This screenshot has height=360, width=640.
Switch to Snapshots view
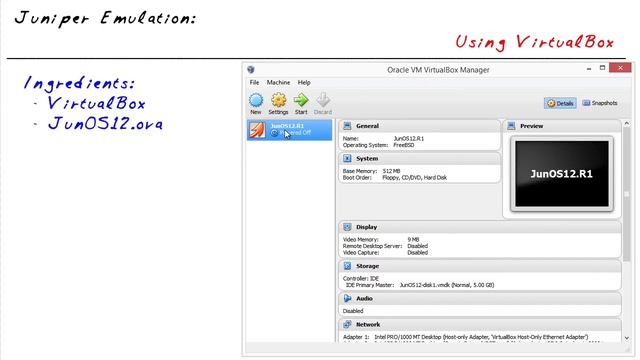600,103
